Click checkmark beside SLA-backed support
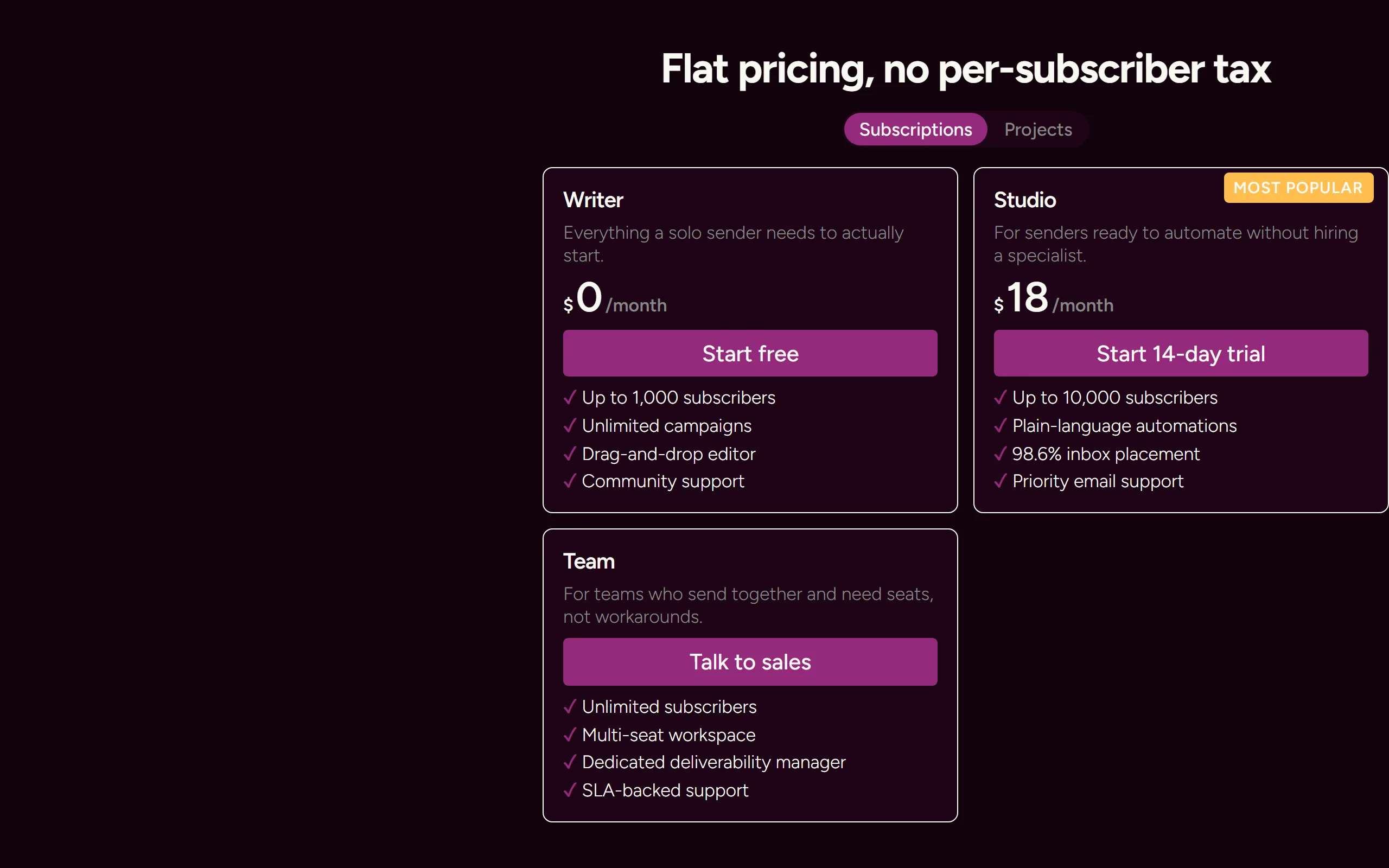Screen dimensions: 1389x868 (x=569, y=790)
